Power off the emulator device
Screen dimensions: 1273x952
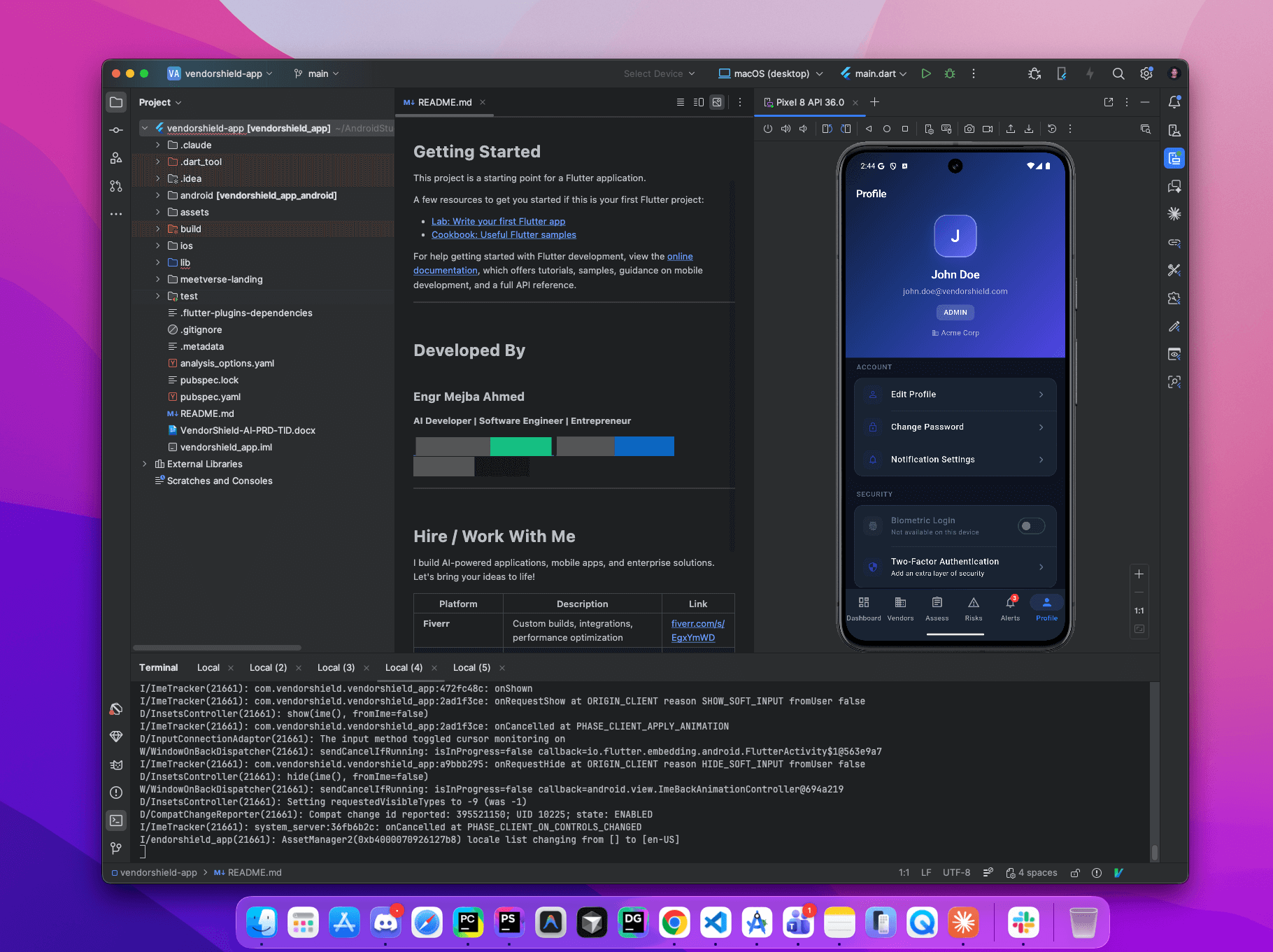[768, 129]
